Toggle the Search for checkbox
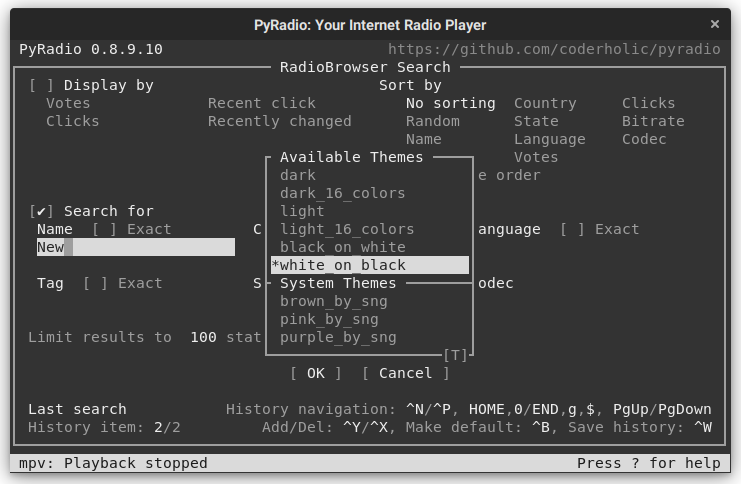The image size is (741, 484). click(x=42, y=211)
